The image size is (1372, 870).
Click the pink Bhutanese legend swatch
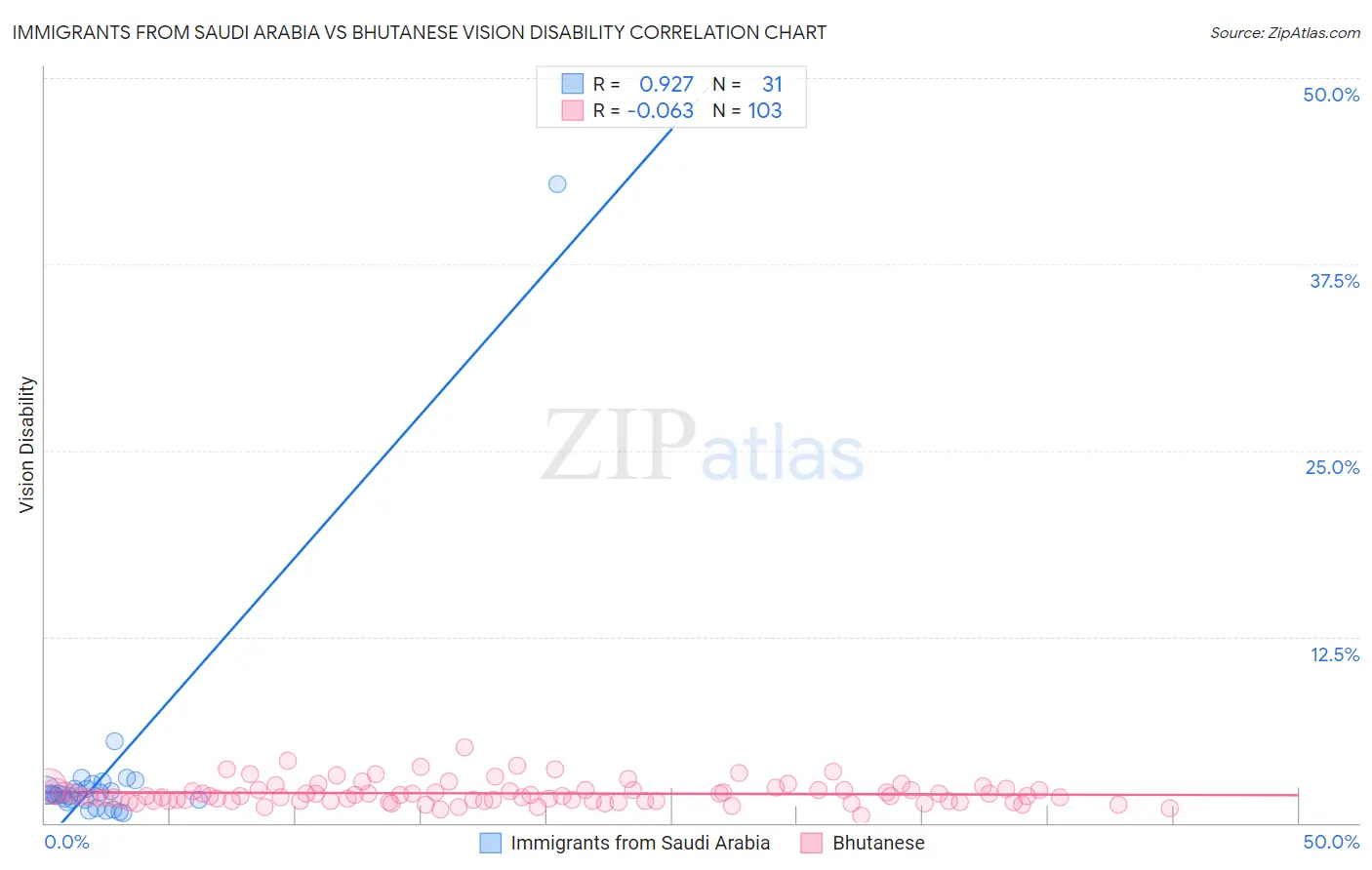click(812, 843)
